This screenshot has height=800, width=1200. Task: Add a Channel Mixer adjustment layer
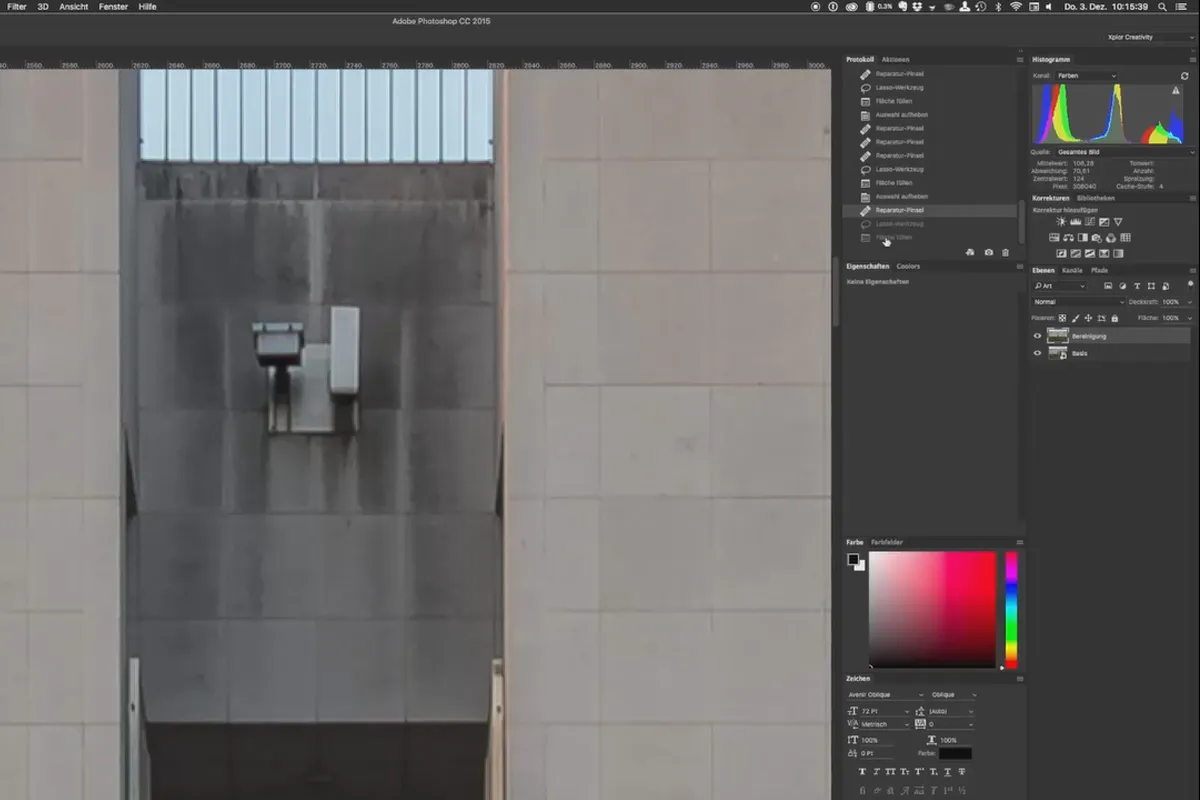(1111, 238)
